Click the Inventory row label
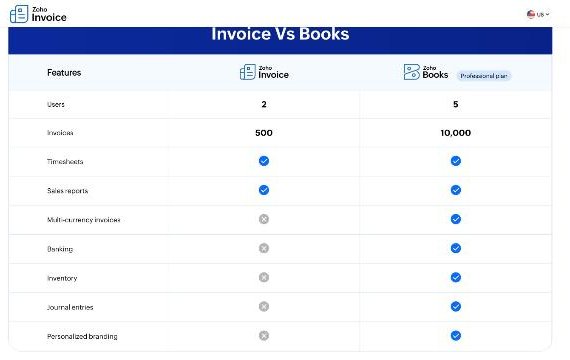 62,278
